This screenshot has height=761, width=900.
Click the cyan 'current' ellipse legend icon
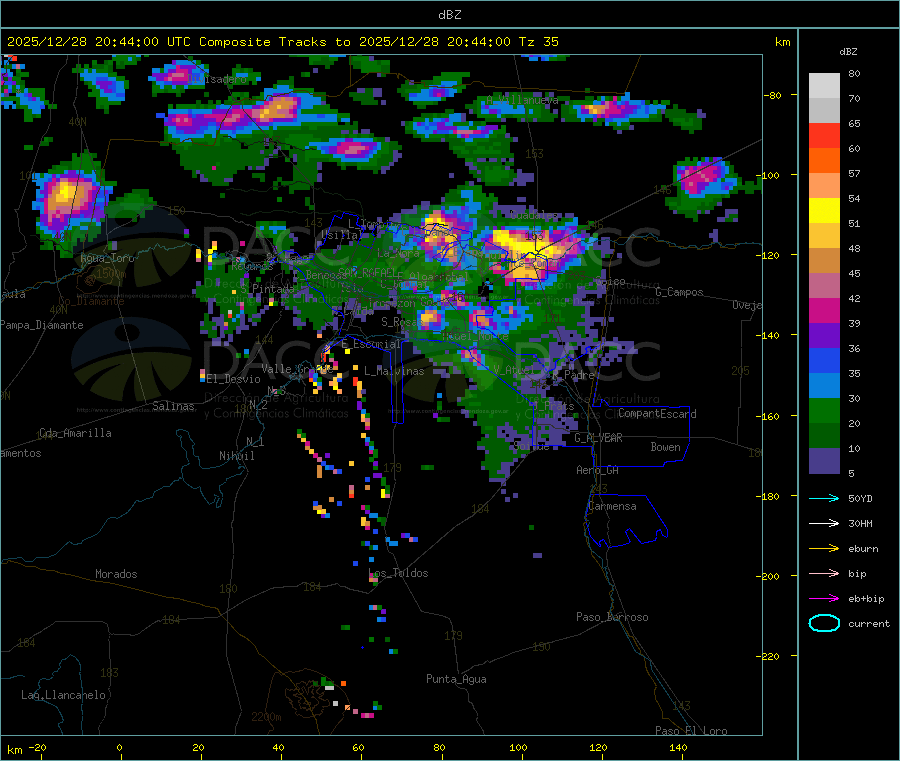coord(824,623)
